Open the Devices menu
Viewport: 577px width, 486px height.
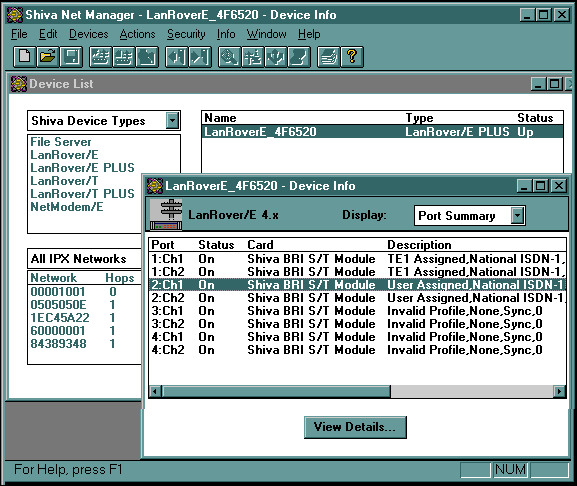(89, 34)
